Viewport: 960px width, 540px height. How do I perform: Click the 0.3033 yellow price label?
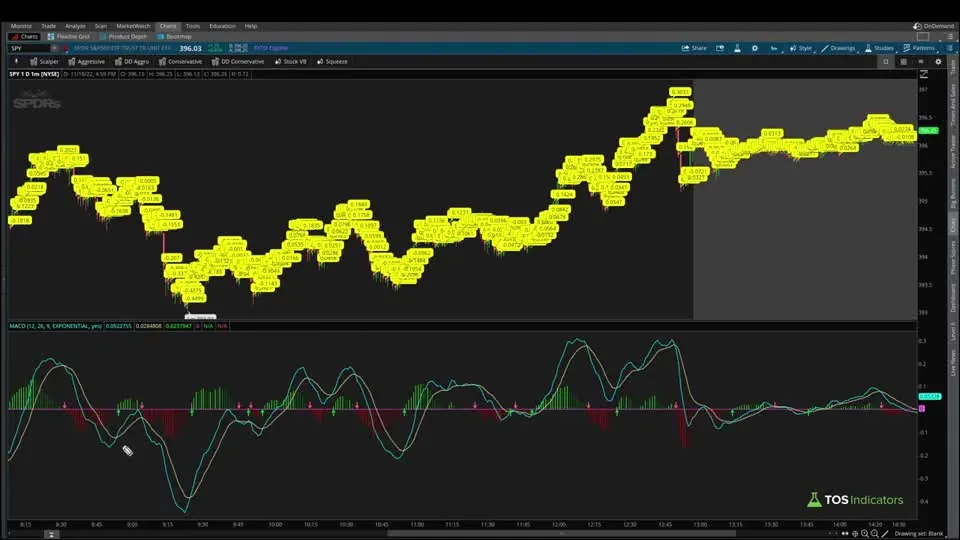tap(680, 92)
